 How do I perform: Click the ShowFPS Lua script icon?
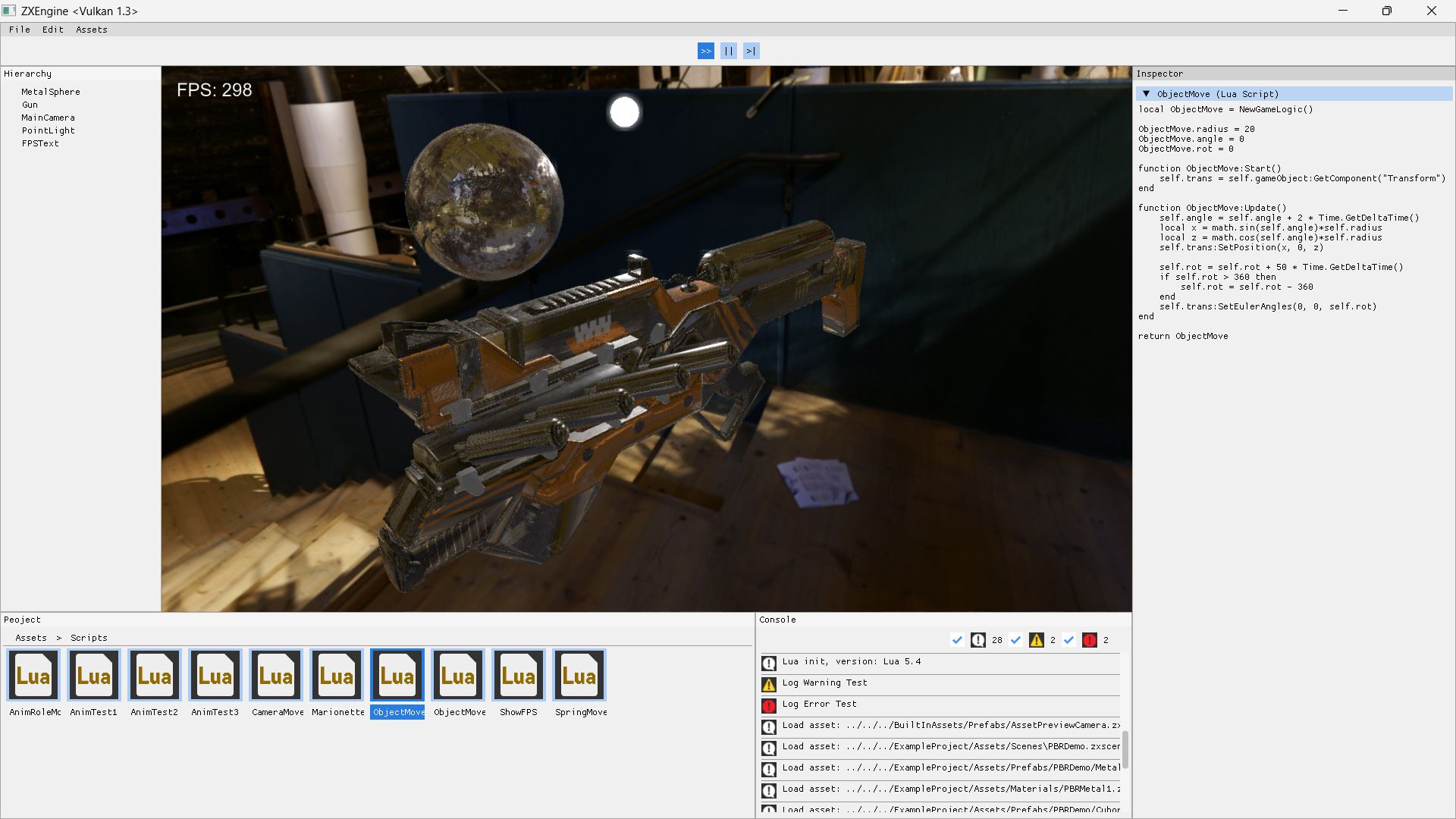tap(519, 675)
